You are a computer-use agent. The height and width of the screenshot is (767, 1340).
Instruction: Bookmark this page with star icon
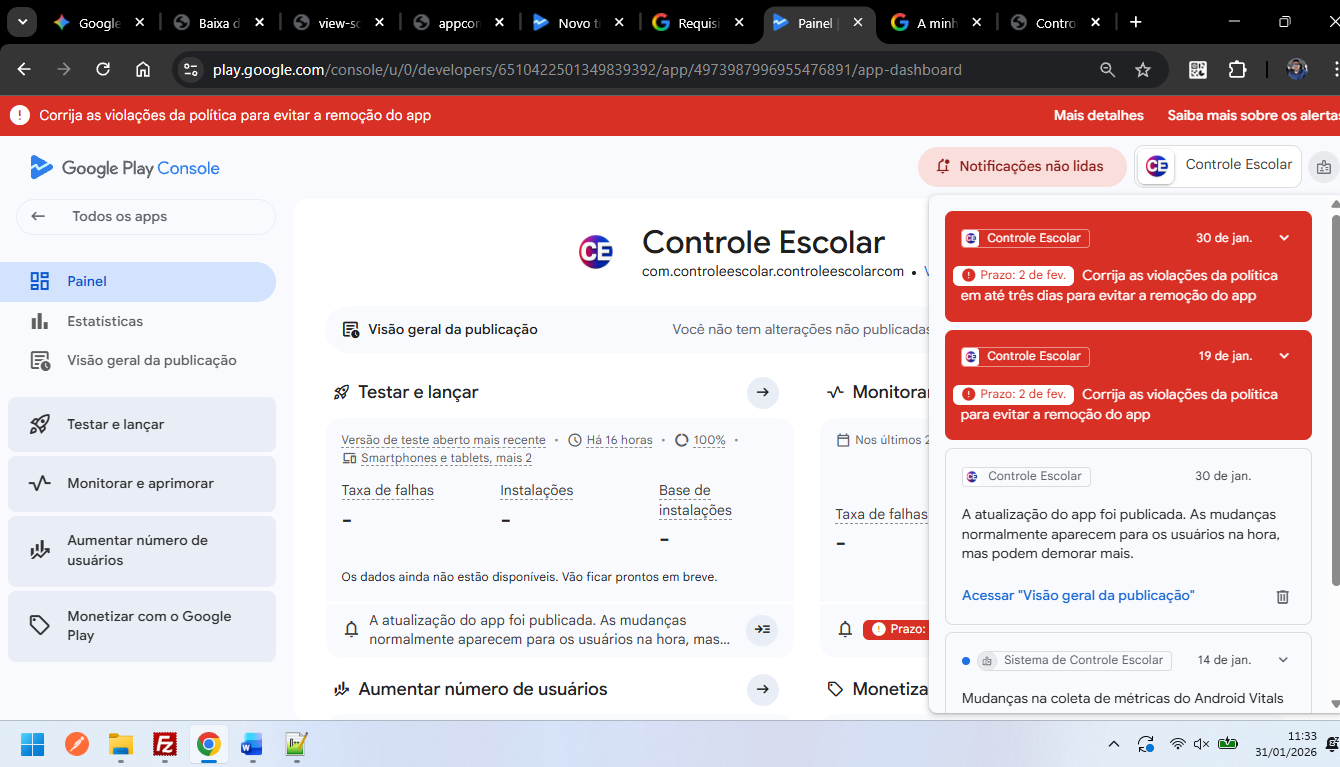(1143, 70)
